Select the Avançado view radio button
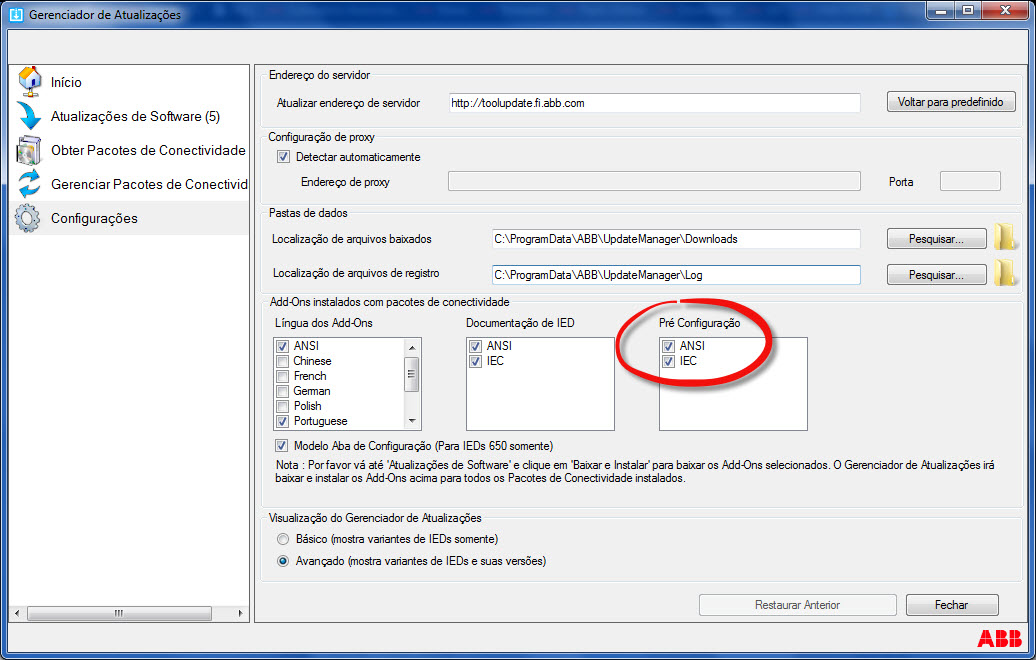This screenshot has width=1036, height=660. click(283, 561)
